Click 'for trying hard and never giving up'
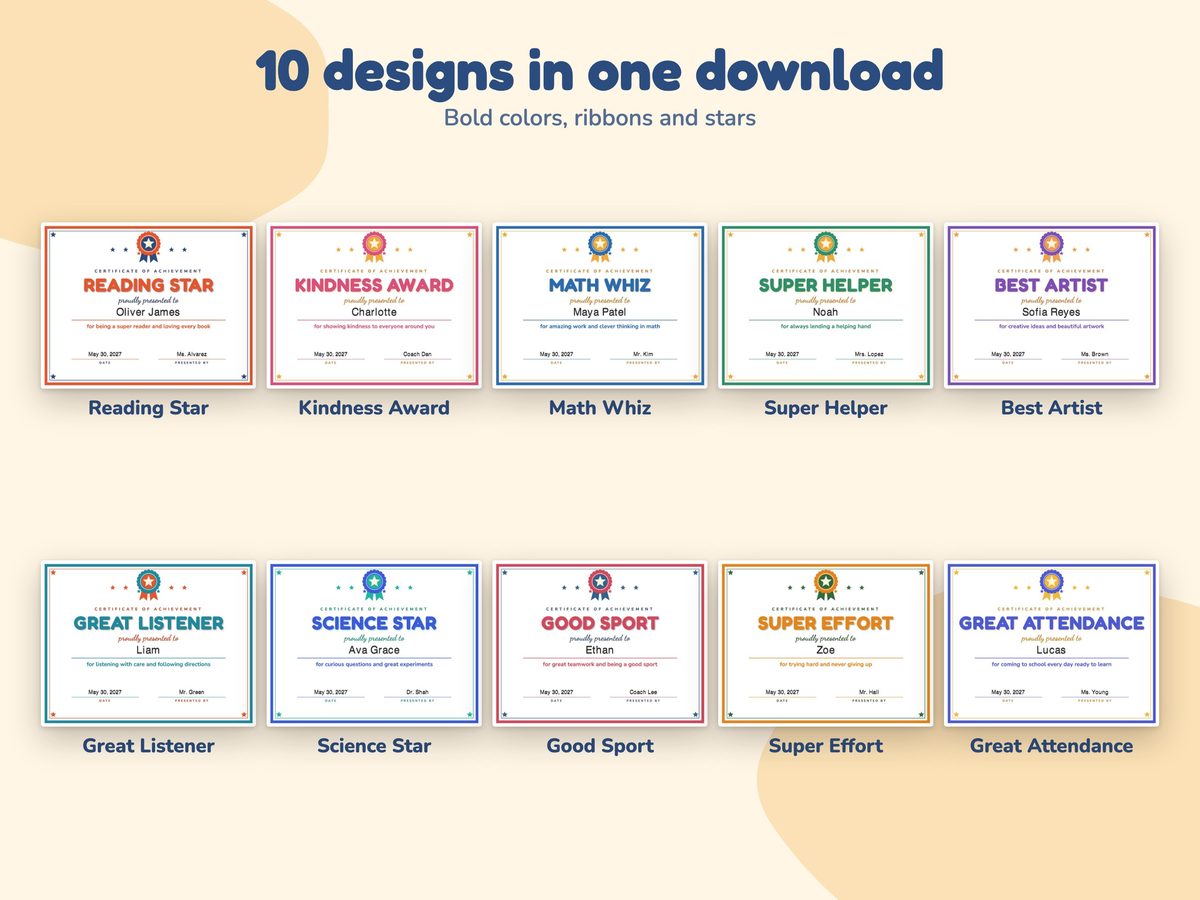This screenshot has height=900, width=1200. point(826,664)
